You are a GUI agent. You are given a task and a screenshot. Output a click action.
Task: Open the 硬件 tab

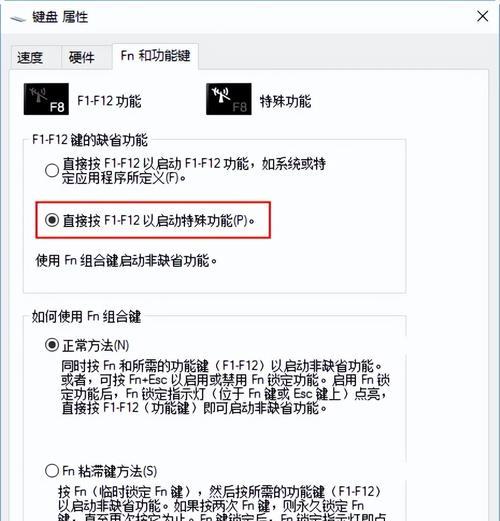pyautogui.click(x=82, y=58)
